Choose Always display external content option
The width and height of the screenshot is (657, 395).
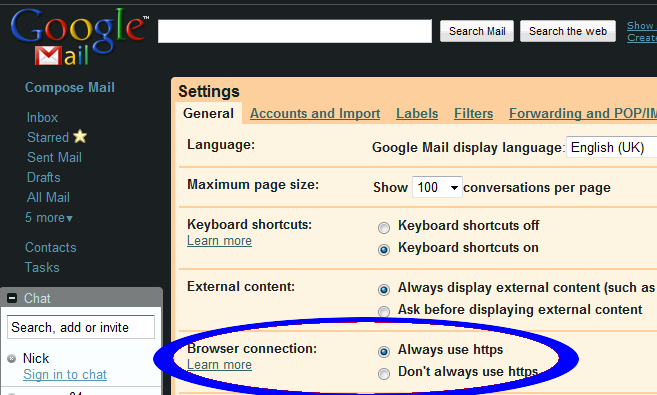click(384, 289)
